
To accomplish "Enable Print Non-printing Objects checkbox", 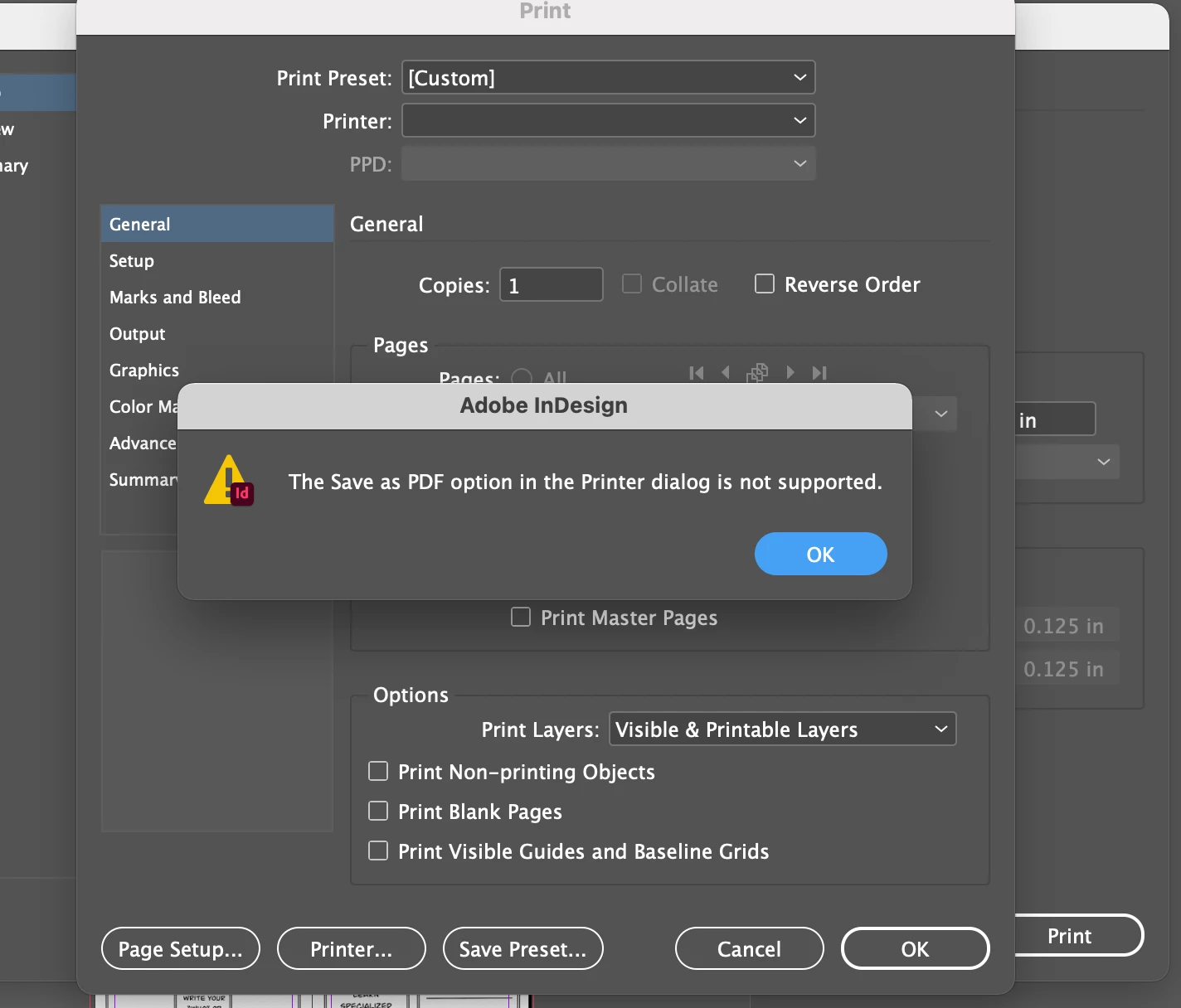I will pos(378,772).
